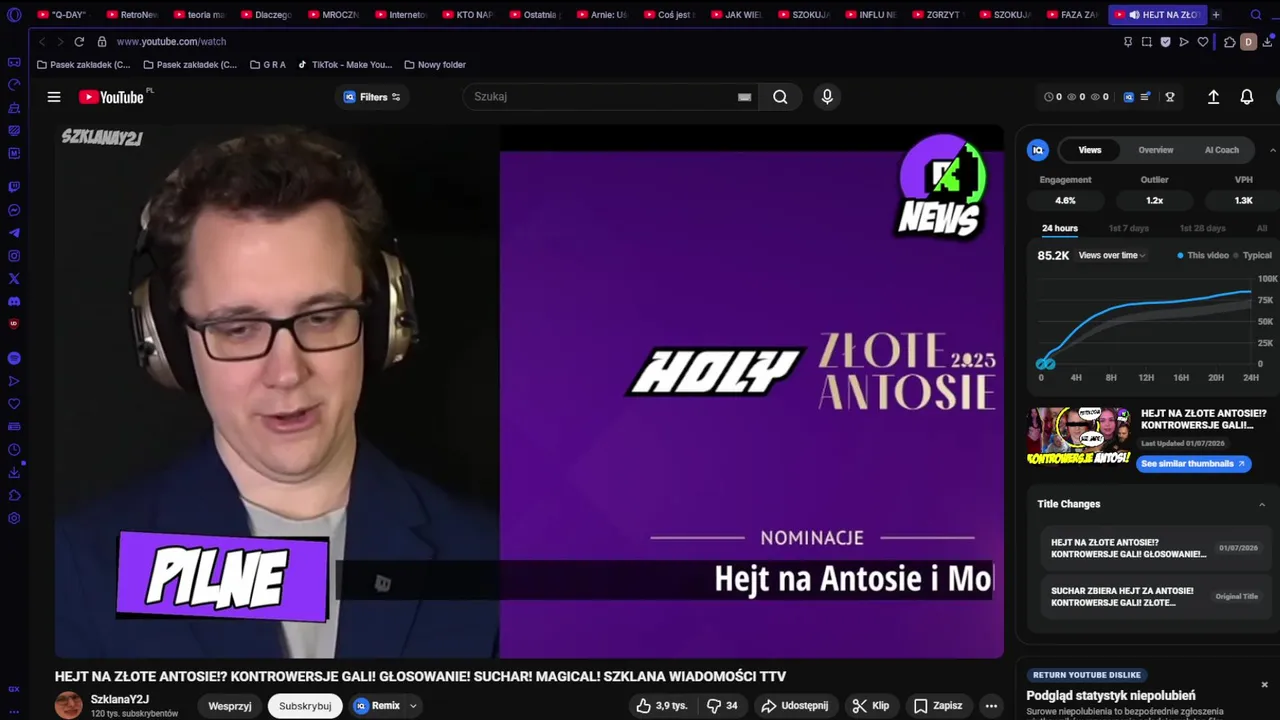Screen dimensions: 1280x720
Task: Open the Opera GX main menu logo
Action: [x=14, y=15]
